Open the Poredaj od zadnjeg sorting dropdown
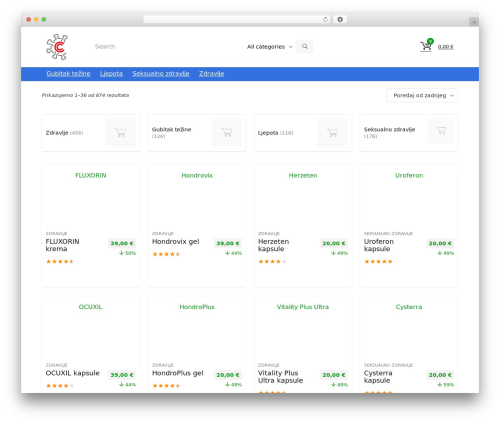Viewport: 500px width, 423px height. (x=422, y=95)
